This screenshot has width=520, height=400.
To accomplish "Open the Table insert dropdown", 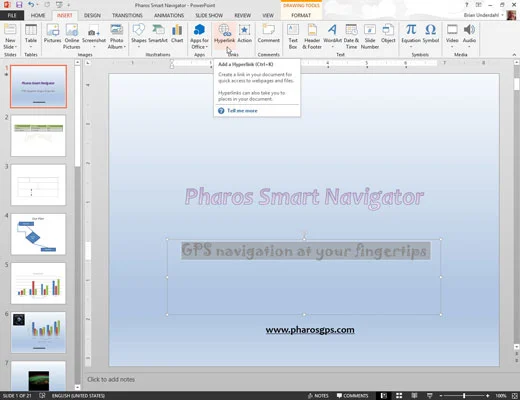I will point(31,36).
